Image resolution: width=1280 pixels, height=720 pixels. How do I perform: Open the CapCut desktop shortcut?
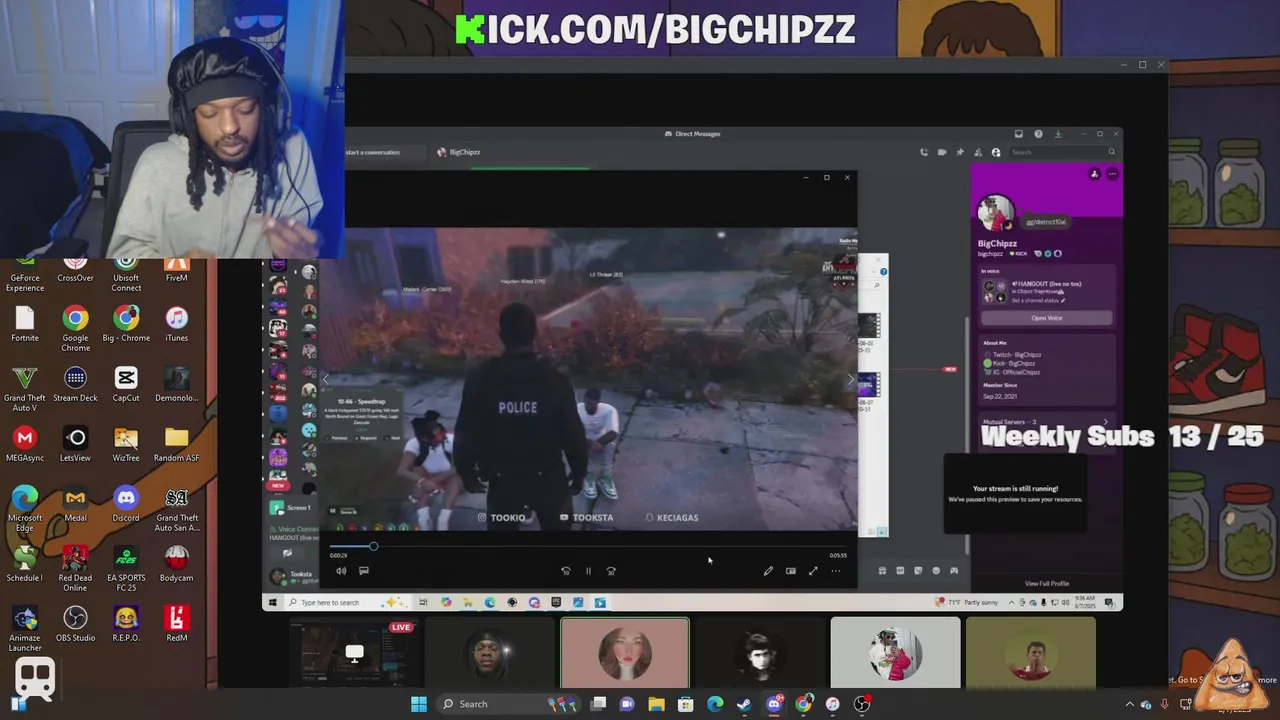point(126,384)
